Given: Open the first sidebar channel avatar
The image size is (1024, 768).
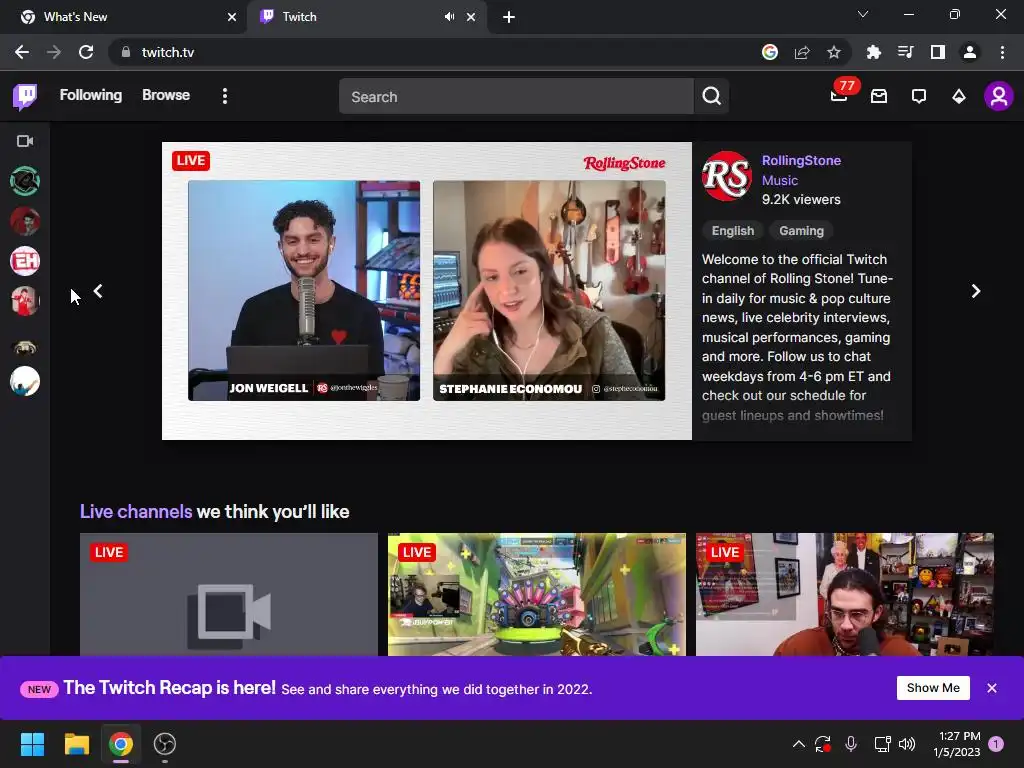Looking at the screenshot, I should pyautogui.click(x=25, y=181).
